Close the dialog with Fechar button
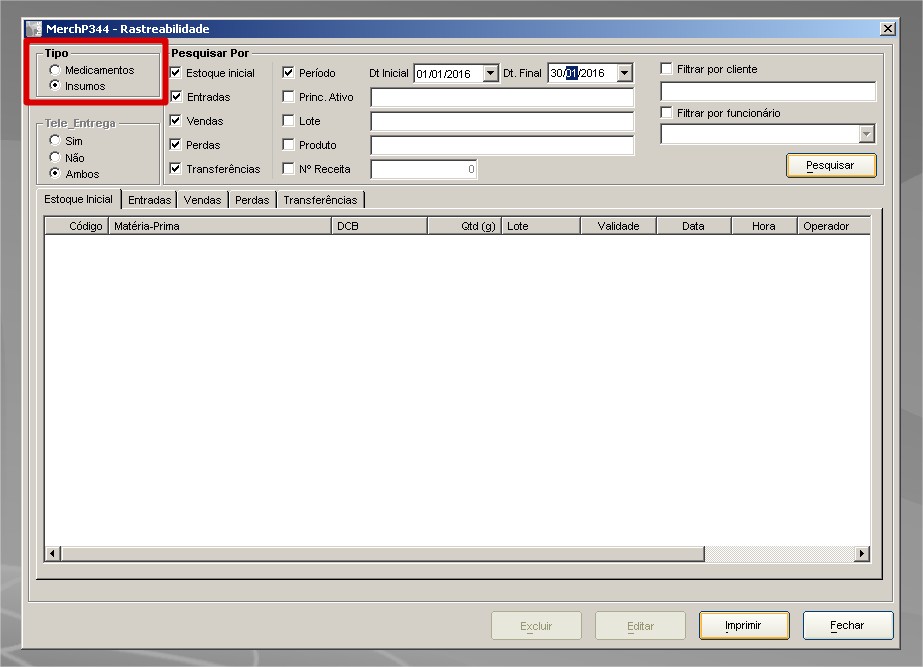923x667 pixels. [847, 626]
